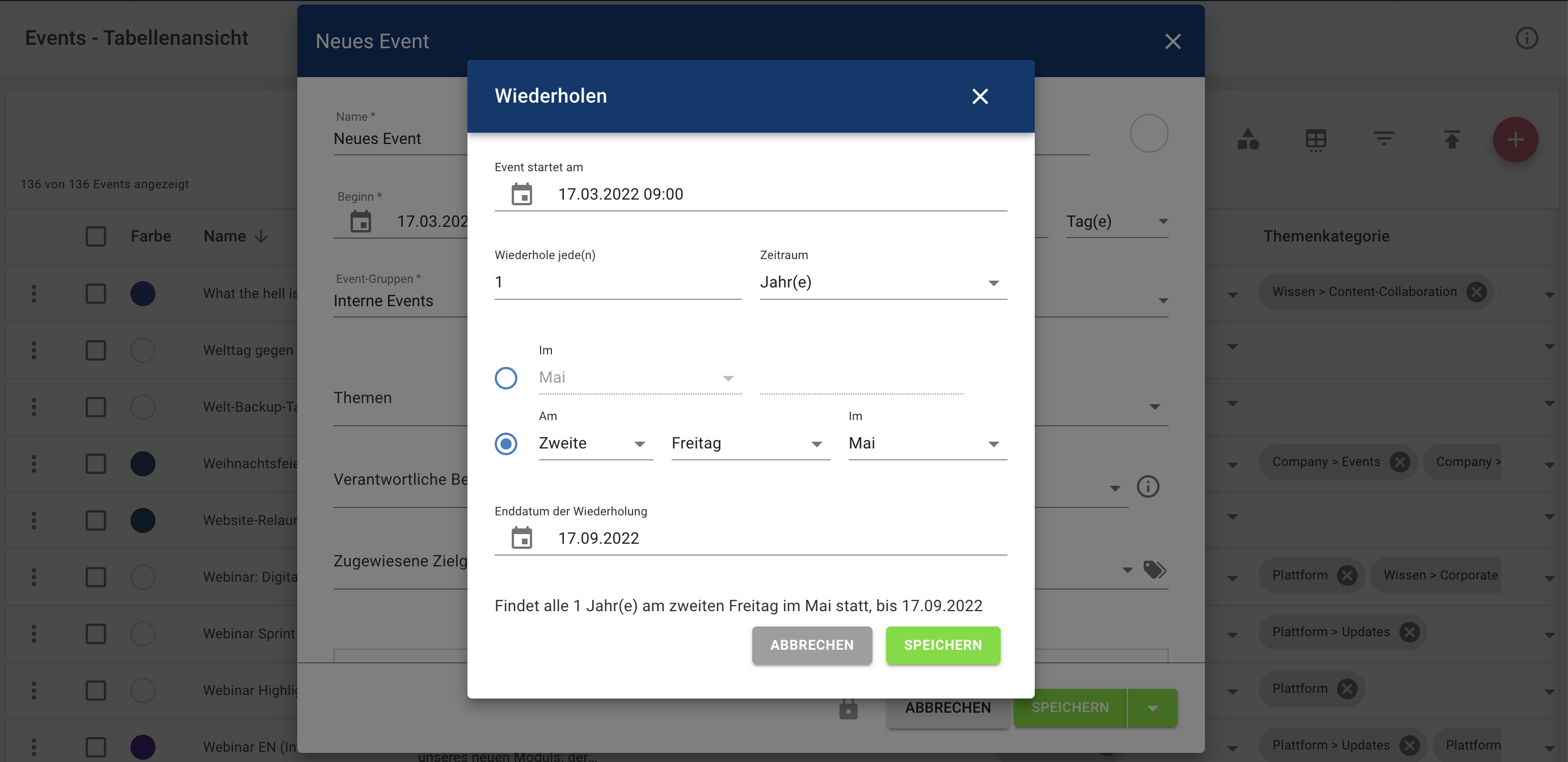1568x762 pixels.
Task: Click the upload arrow icon in toolbar
Action: (x=1452, y=139)
